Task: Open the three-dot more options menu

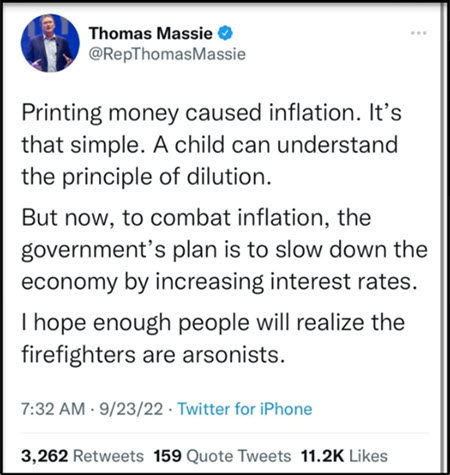Action: [419, 33]
